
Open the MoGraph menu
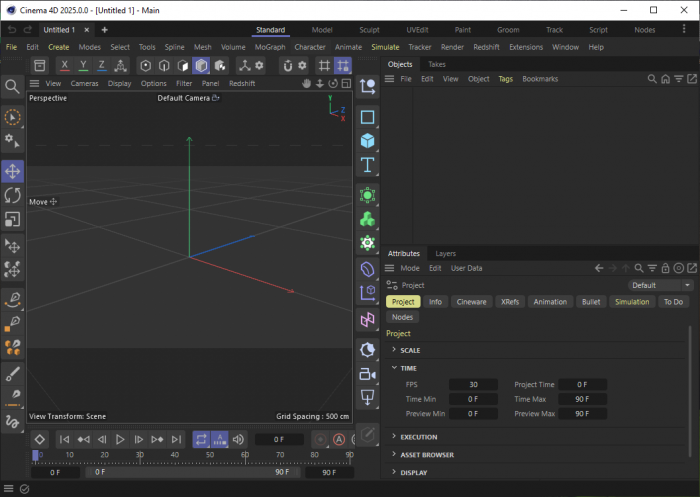[269, 47]
